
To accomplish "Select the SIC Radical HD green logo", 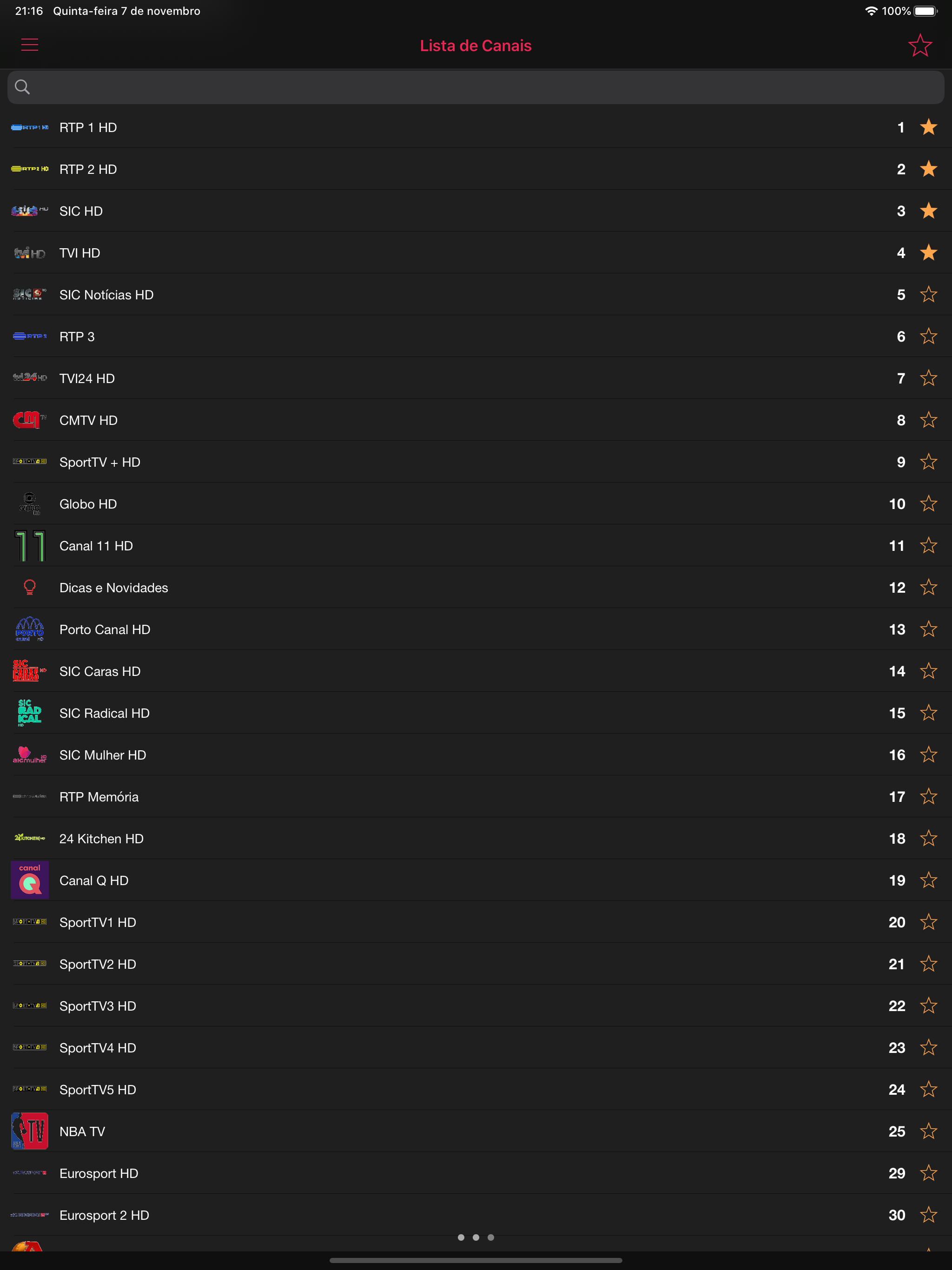I will coord(29,713).
